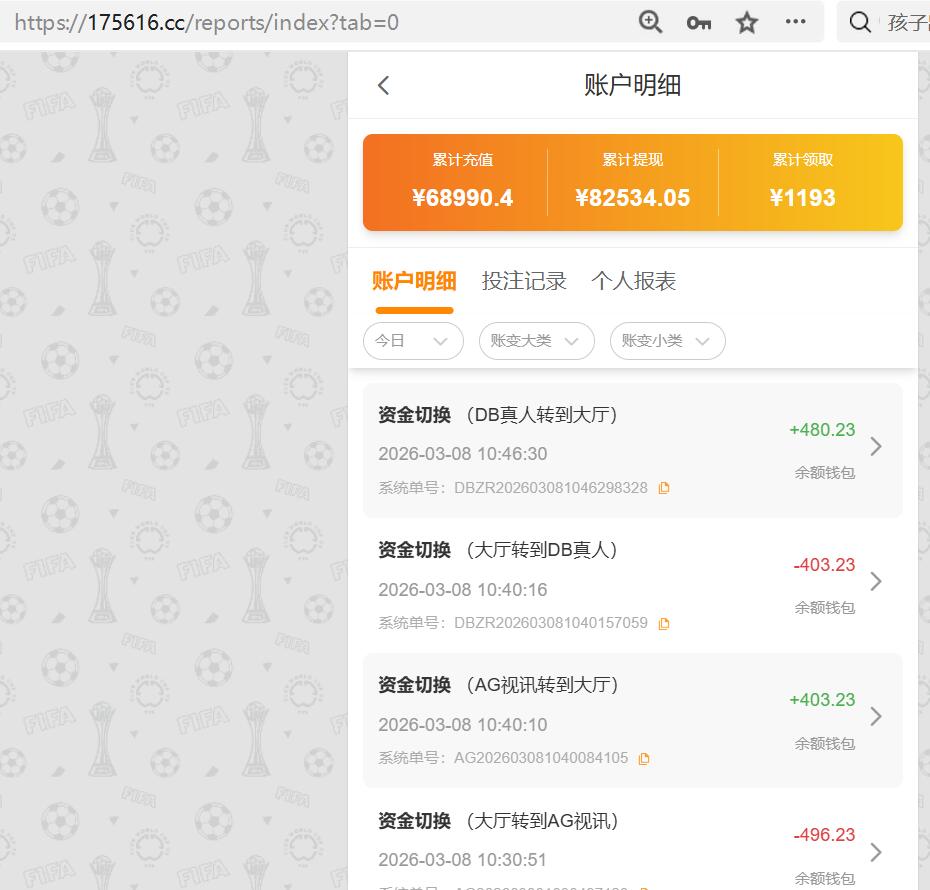Open the browser extensions ellipsis menu
The width and height of the screenshot is (930, 890).
795,21
